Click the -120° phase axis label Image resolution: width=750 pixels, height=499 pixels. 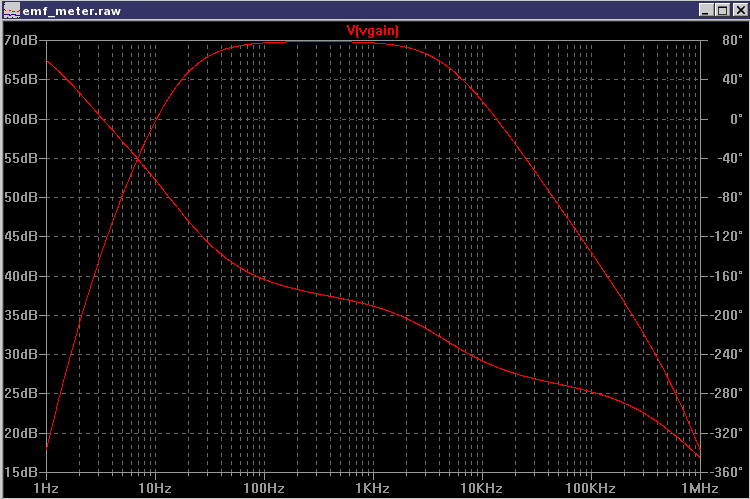(x=727, y=236)
